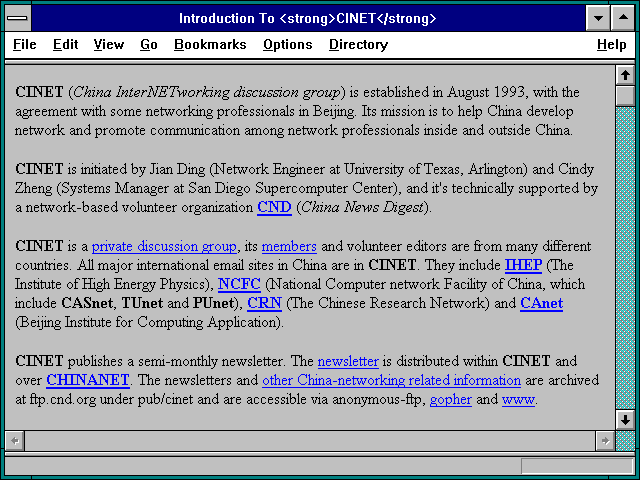Open the newsletter link
640x480 pixels.
tap(348, 361)
